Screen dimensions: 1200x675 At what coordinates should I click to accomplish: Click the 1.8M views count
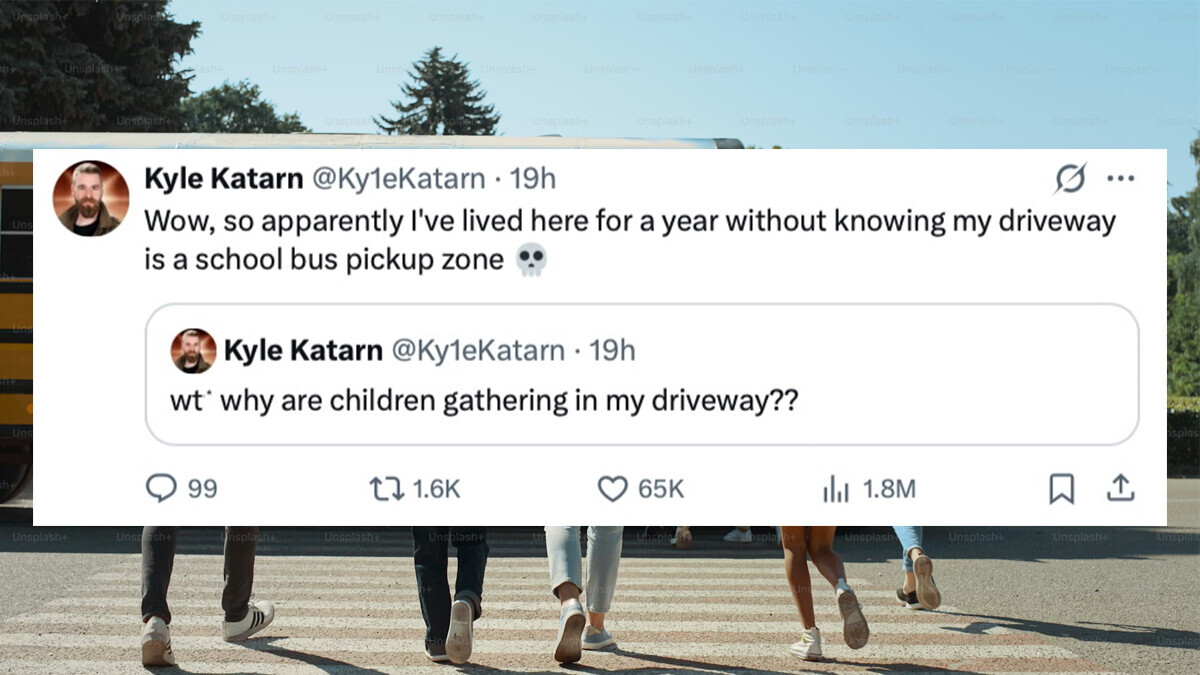click(x=889, y=489)
